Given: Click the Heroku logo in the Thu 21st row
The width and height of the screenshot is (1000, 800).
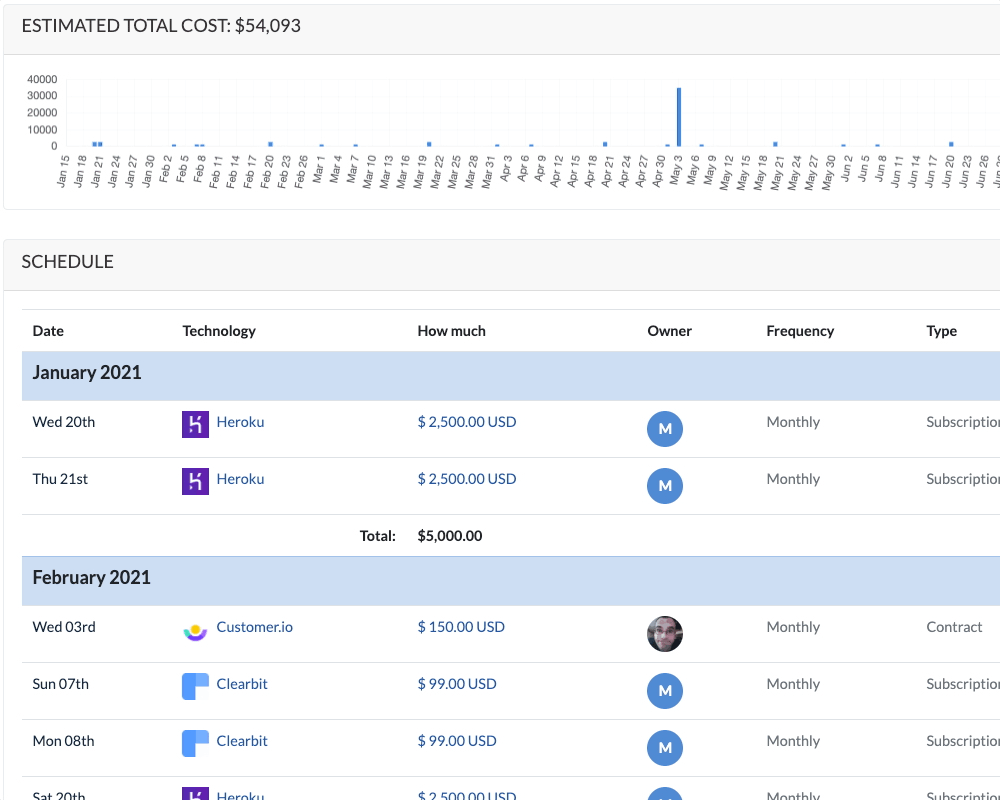Looking at the screenshot, I should click(195, 481).
